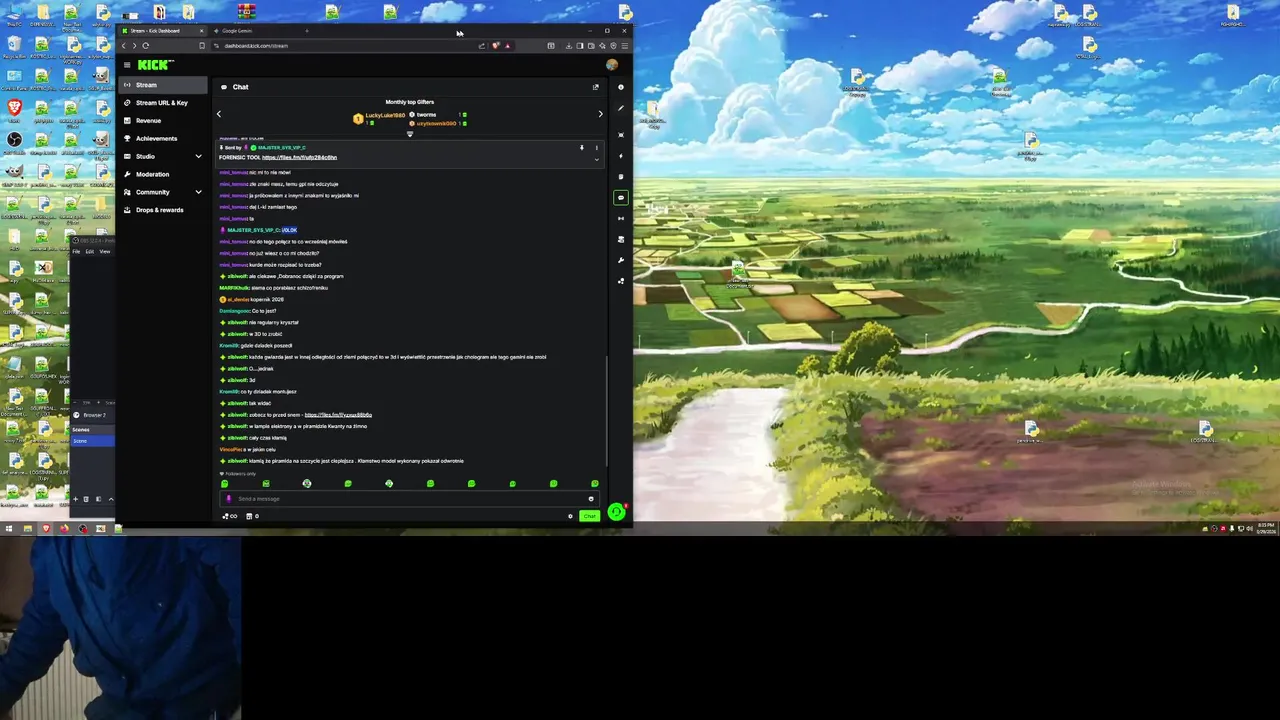This screenshot has width=1280, height=720.
Task: Open Firefox from the taskbar
Action: pyautogui.click(x=64, y=528)
